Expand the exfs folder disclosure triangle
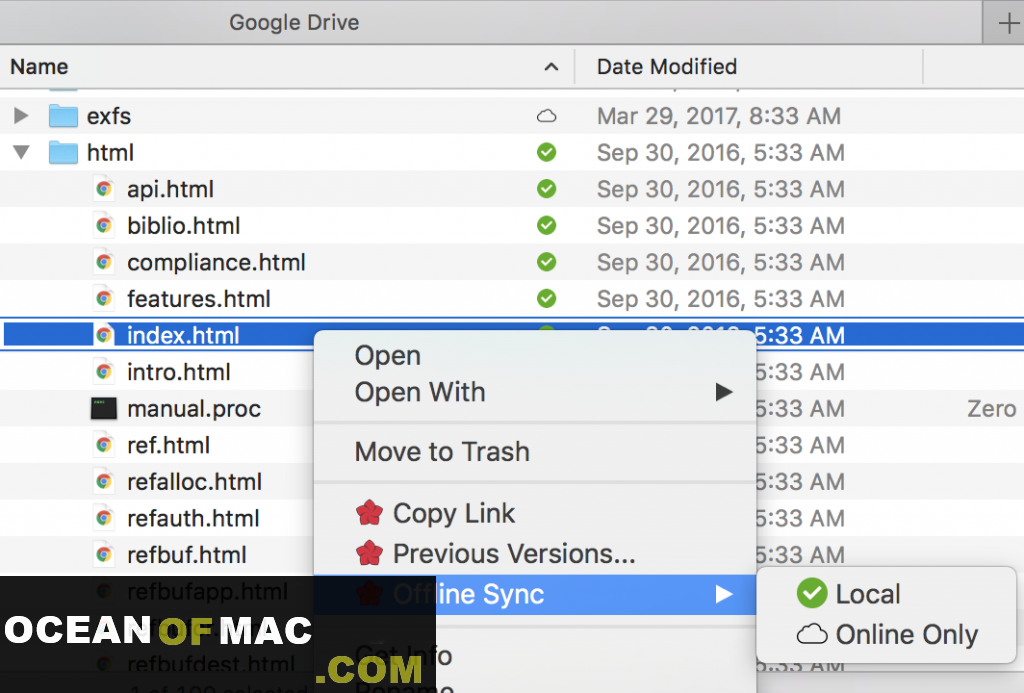 tap(21, 116)
